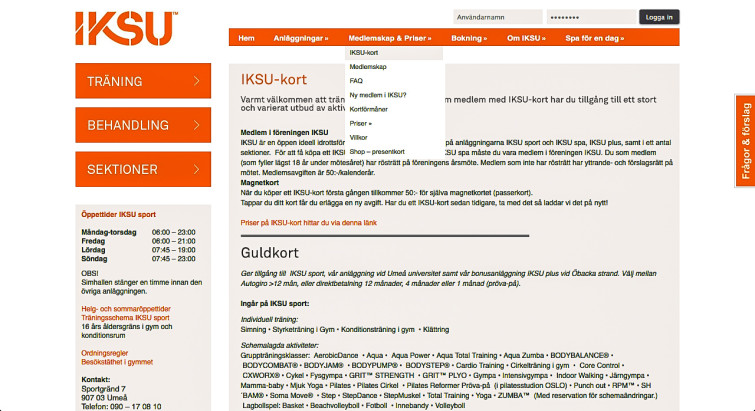The height and width of the screenshot is (411, 755).
Task: Open the Ordningsregler link
Action: 104,353
